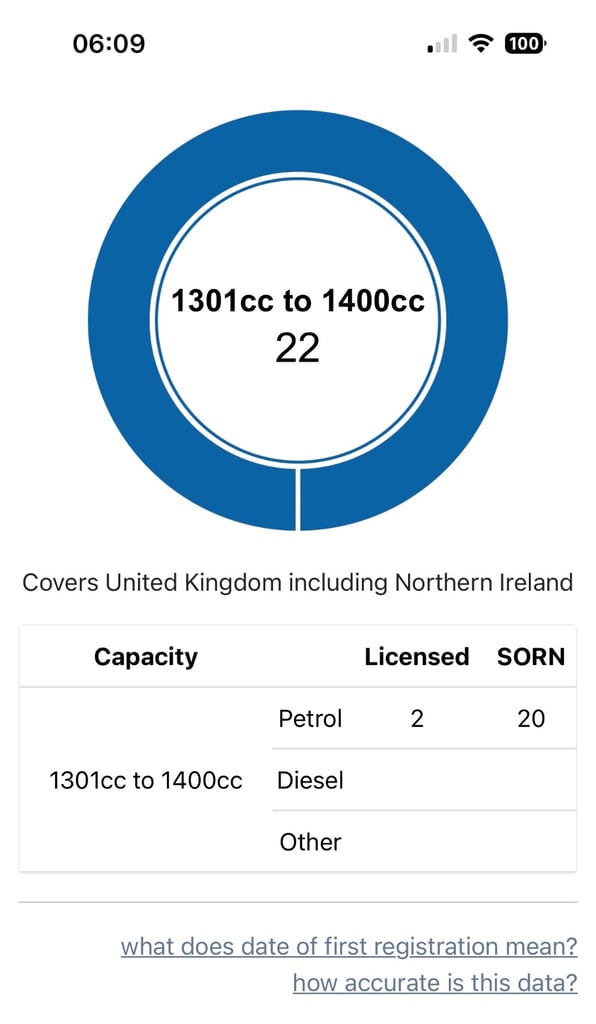Screen dimensions: 596x1024
Task: Open 'how accurate is this data?' link
Action: tap(435, 982)
